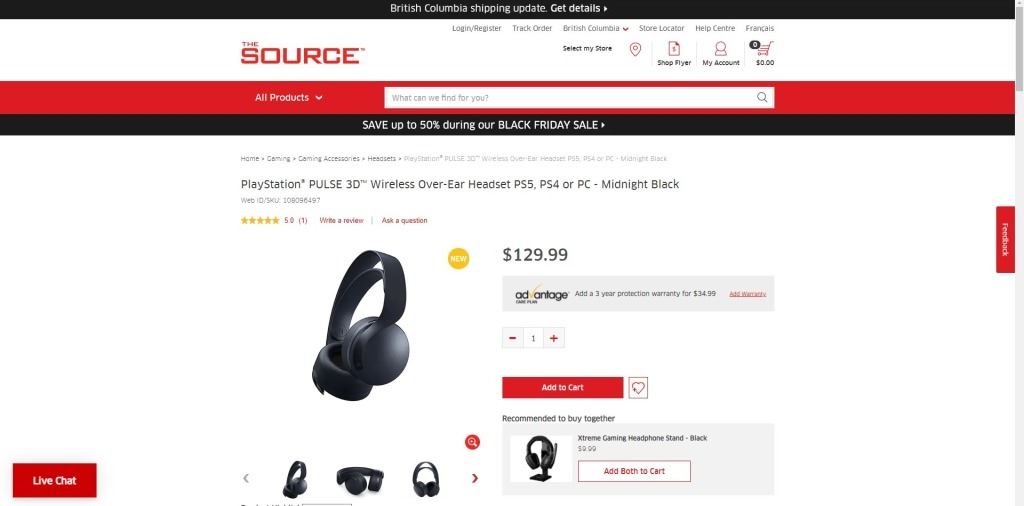Click the Add to Cart button
Image resolution: width=1024 pixels, height=506 pixels.
[563, 388]
